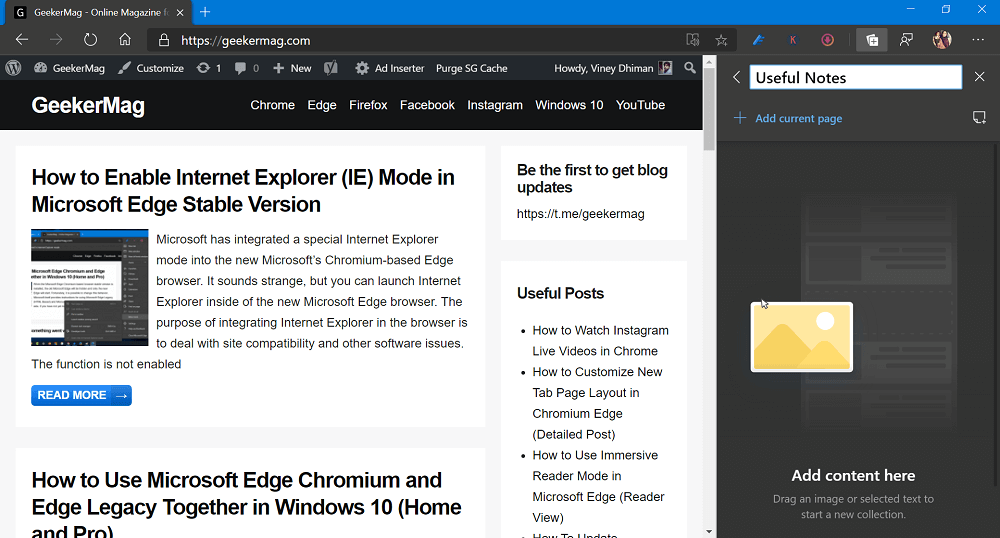Image resolution: width=1000 pixels, height=538 pixels.
Task: Open immersive reader icon in address bar
Action: [x=693, y=40]
